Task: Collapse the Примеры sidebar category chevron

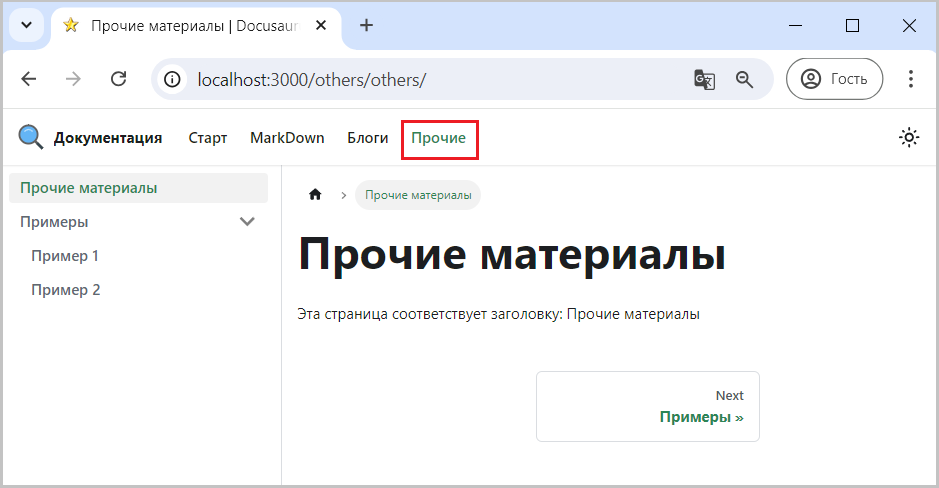Action: point(247,222)
